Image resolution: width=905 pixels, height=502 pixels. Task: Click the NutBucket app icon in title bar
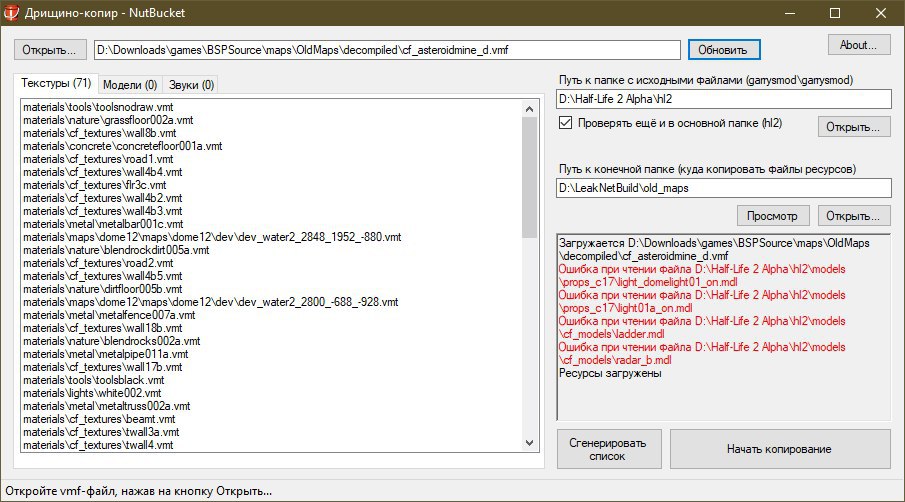pyautogui.click(x=12, y=13)
